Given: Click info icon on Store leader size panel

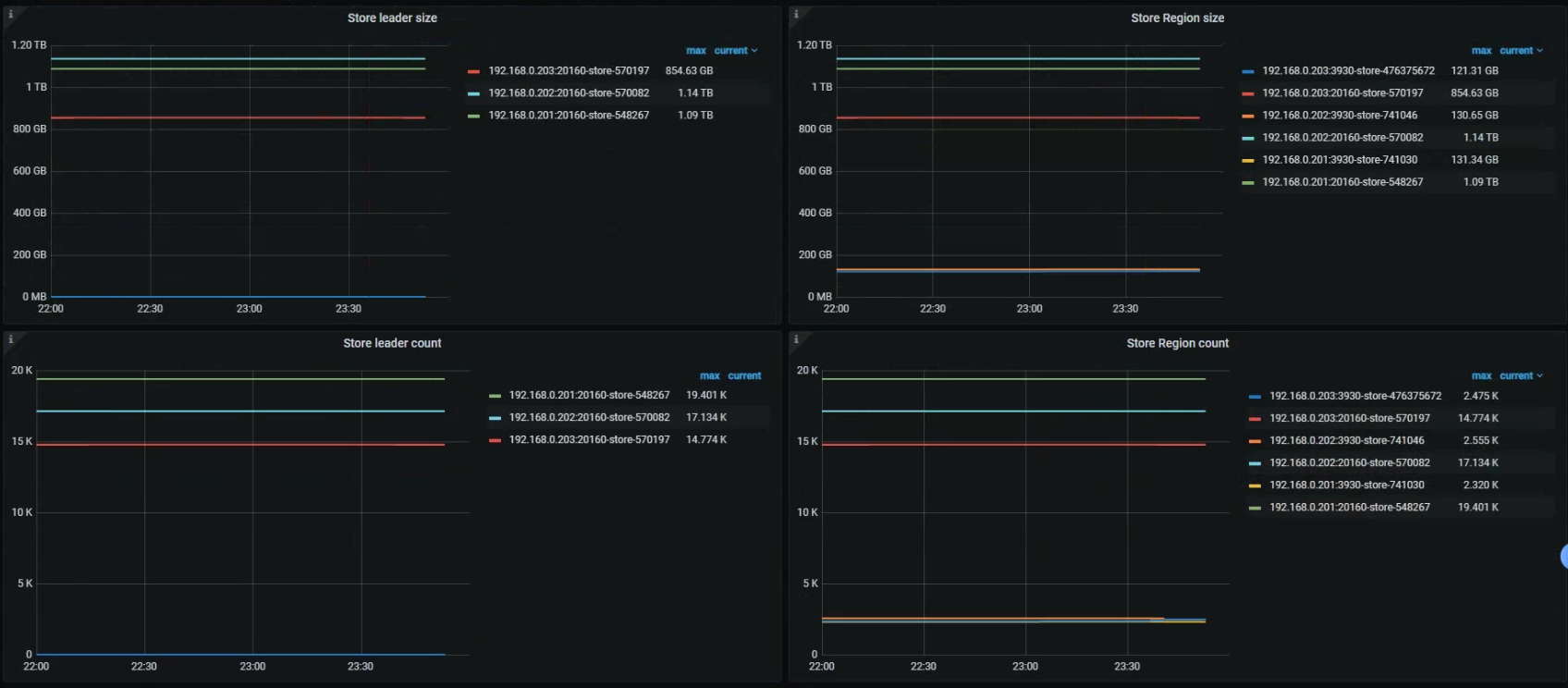Looking at the screenshot, I should (11, 14).
